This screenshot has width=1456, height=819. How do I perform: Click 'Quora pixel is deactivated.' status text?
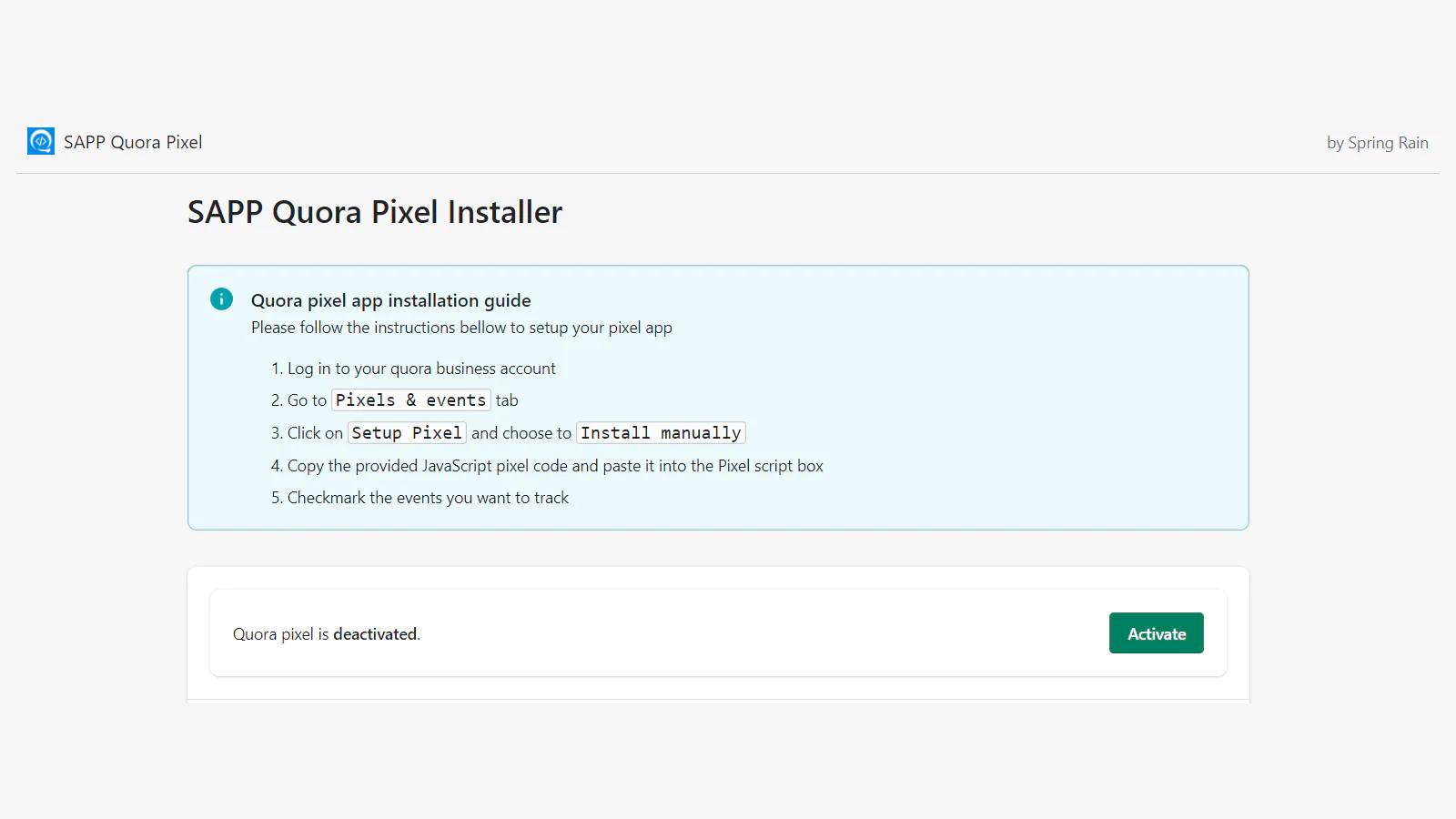327,634
